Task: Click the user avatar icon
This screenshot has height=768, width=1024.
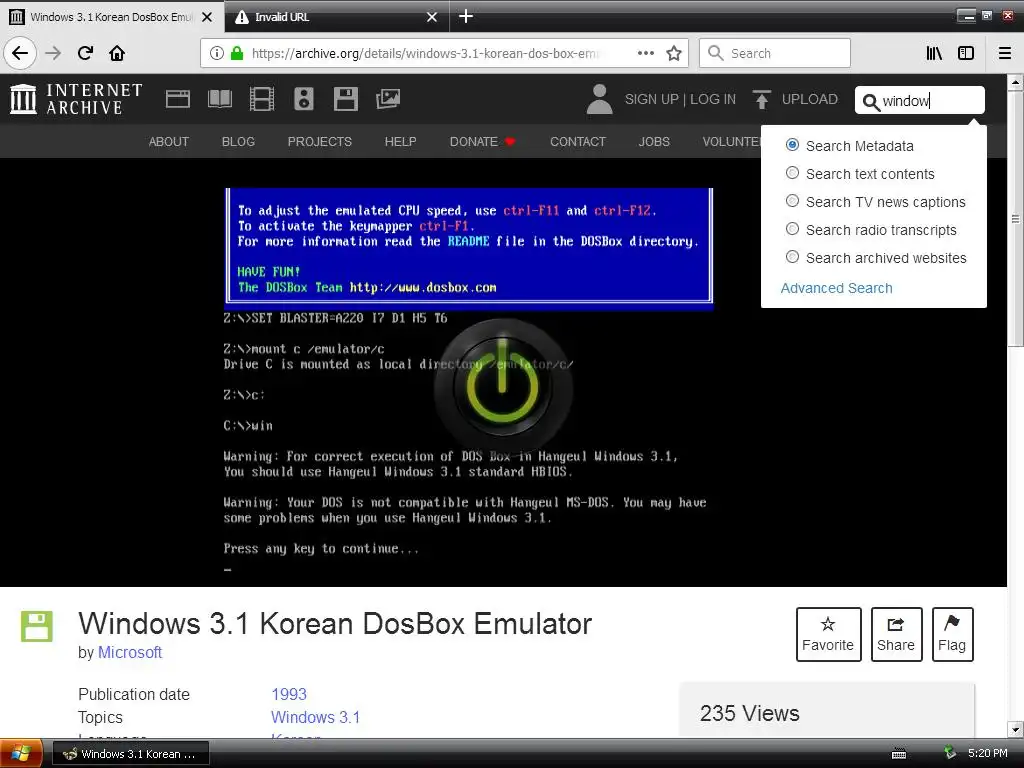Action: point(600,99)
